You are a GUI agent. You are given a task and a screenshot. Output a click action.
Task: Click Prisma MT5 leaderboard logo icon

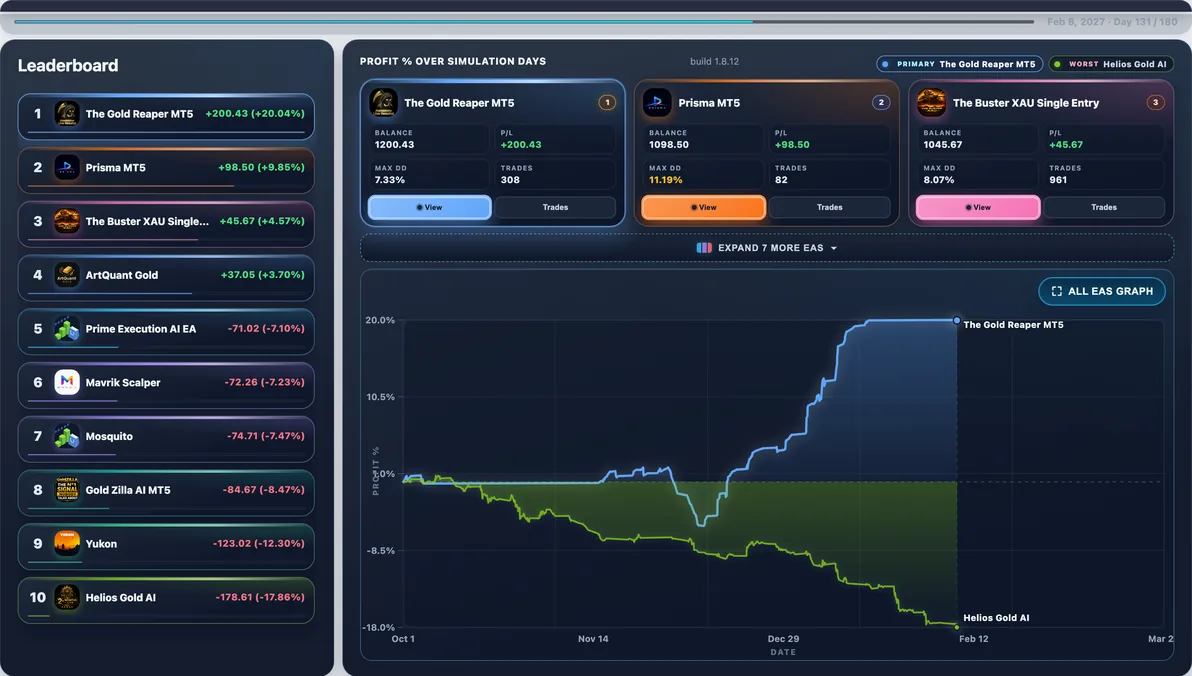tap(67, 167)
